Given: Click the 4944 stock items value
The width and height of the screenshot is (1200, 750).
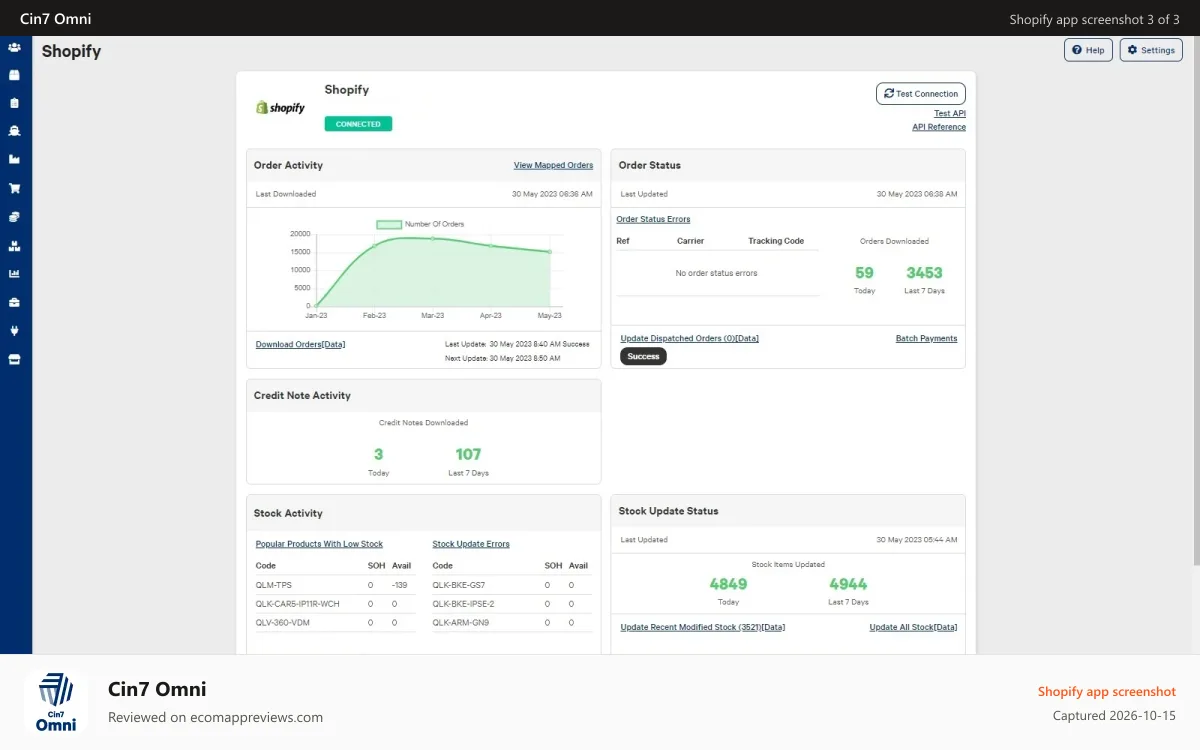Looking at the screenshot, I should point(848,584).
